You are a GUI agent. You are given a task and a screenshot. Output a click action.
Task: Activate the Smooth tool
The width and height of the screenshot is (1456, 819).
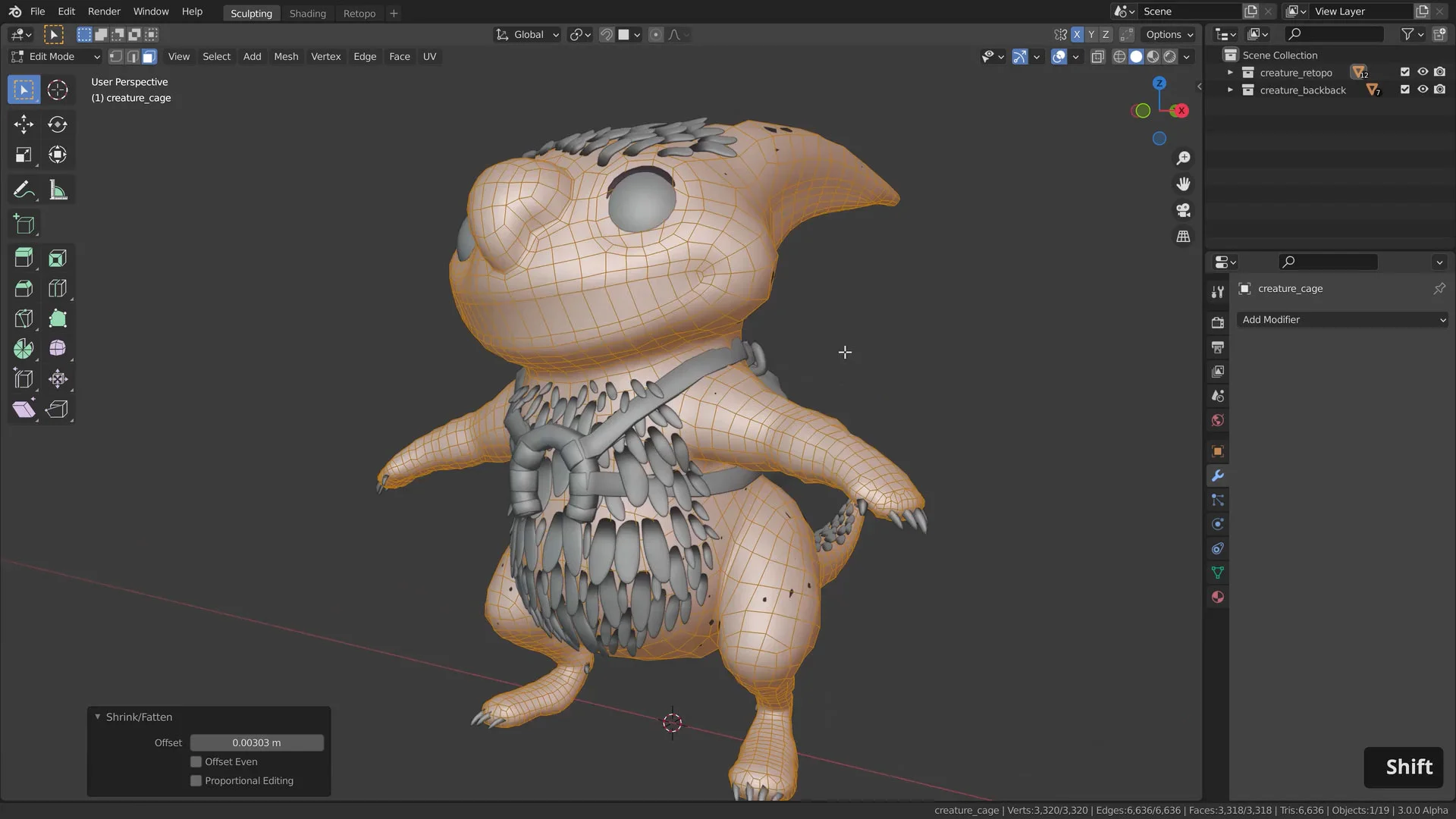58,349
